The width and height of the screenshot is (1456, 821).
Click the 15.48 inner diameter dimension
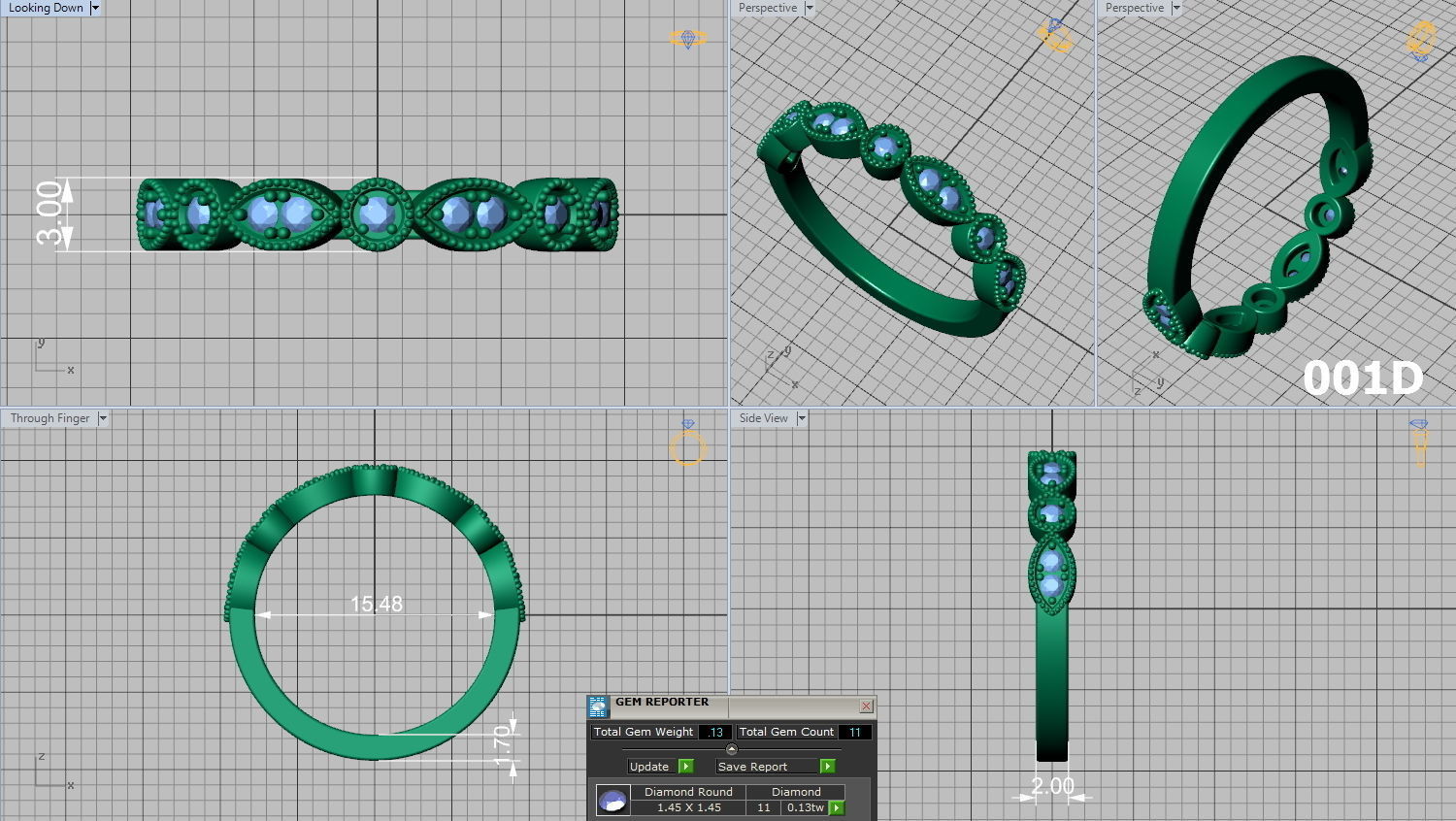[x=377, y=604]
